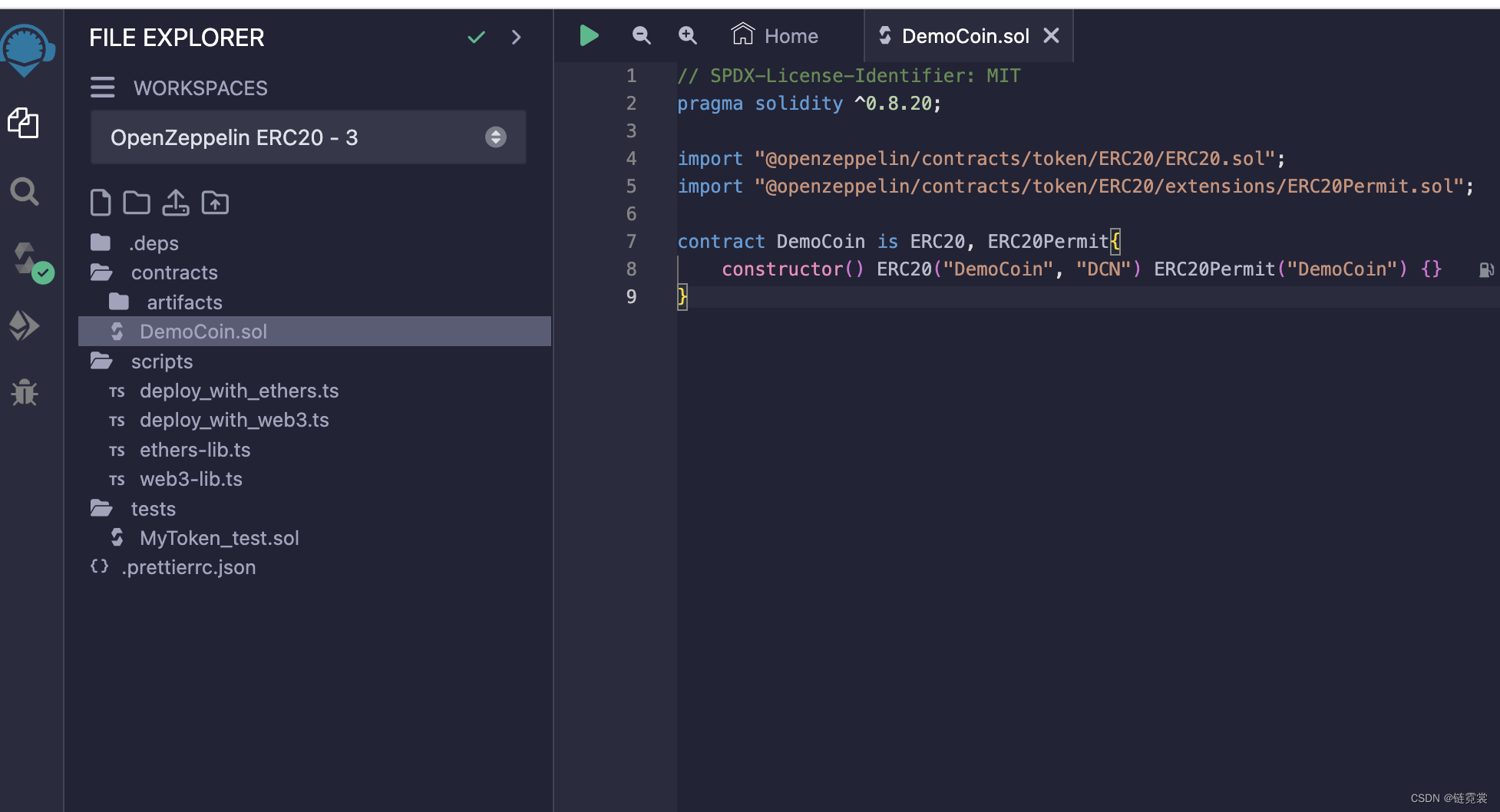
Task: Click the zoom in magnifier icon
Action: pyautogui.click(x=688, y=35)
